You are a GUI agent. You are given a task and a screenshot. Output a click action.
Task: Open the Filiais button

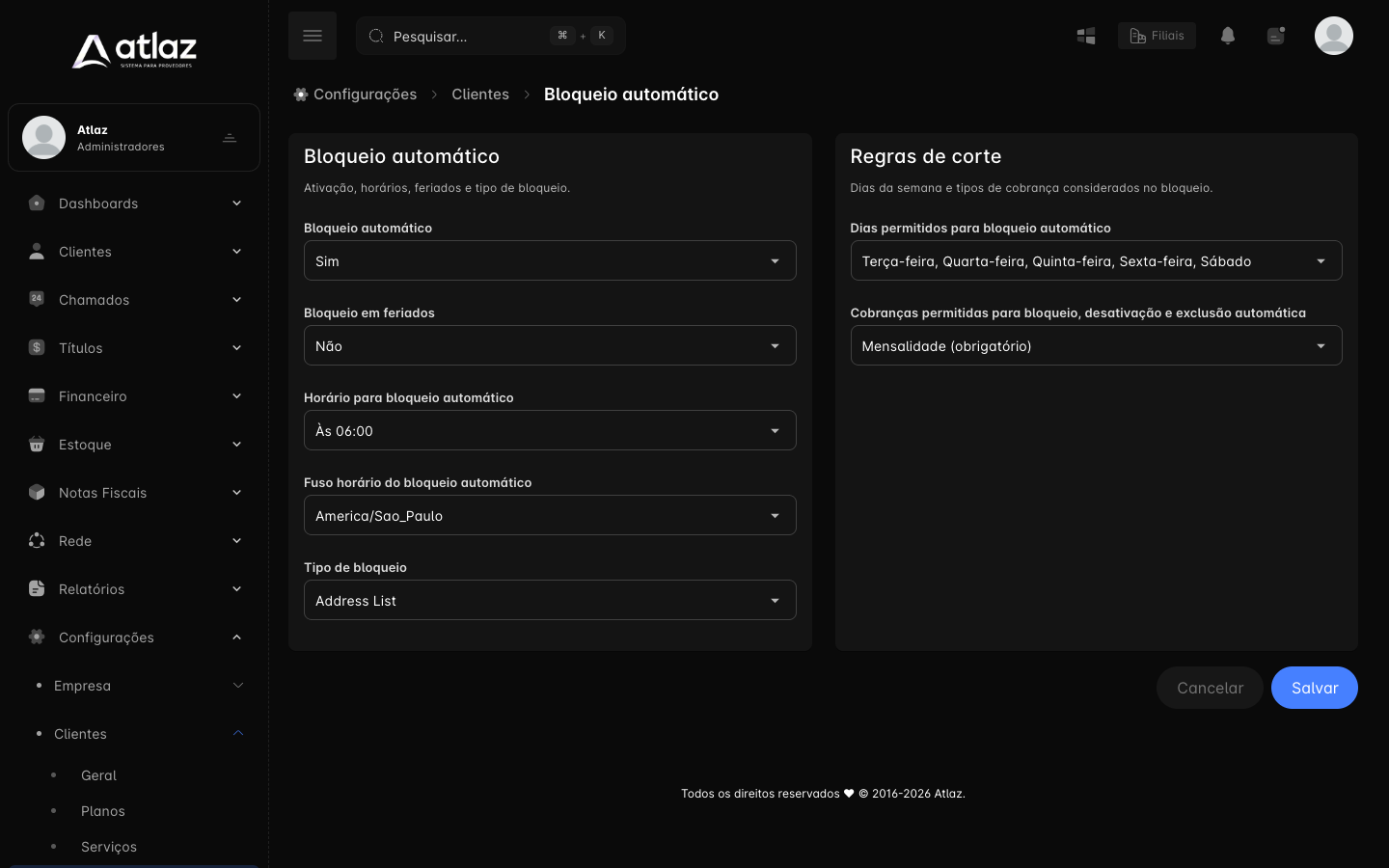tap(1157, 36)
